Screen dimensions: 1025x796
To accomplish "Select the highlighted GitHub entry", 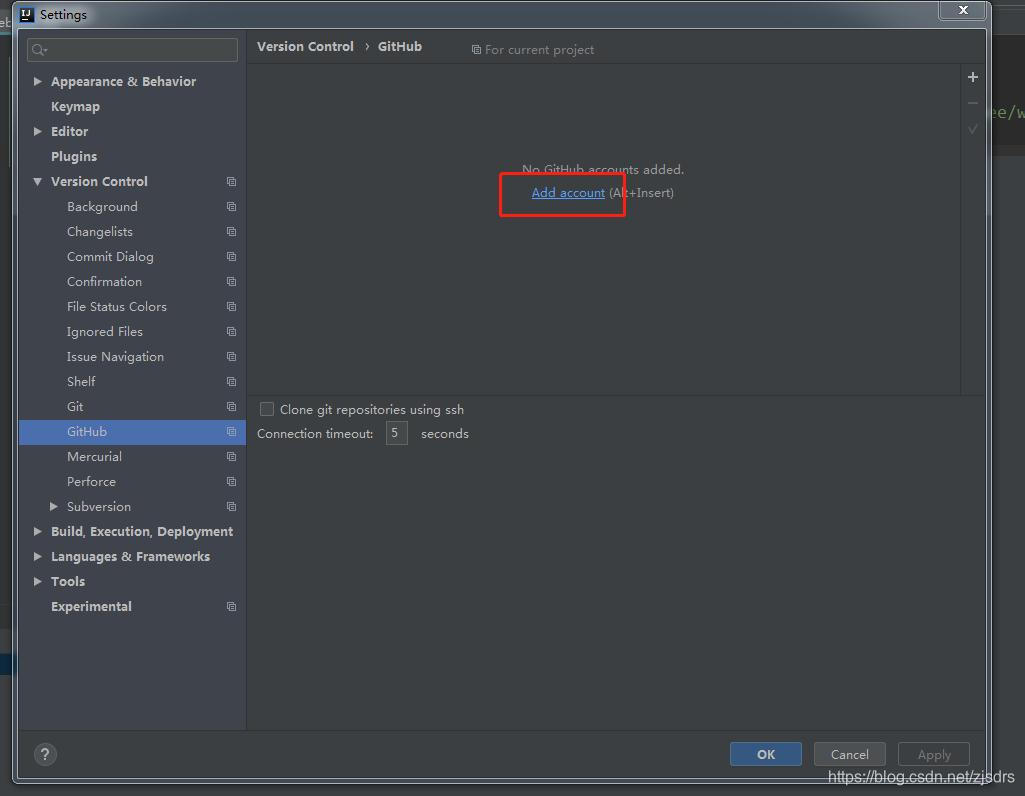I will click(x=132, y=431).
